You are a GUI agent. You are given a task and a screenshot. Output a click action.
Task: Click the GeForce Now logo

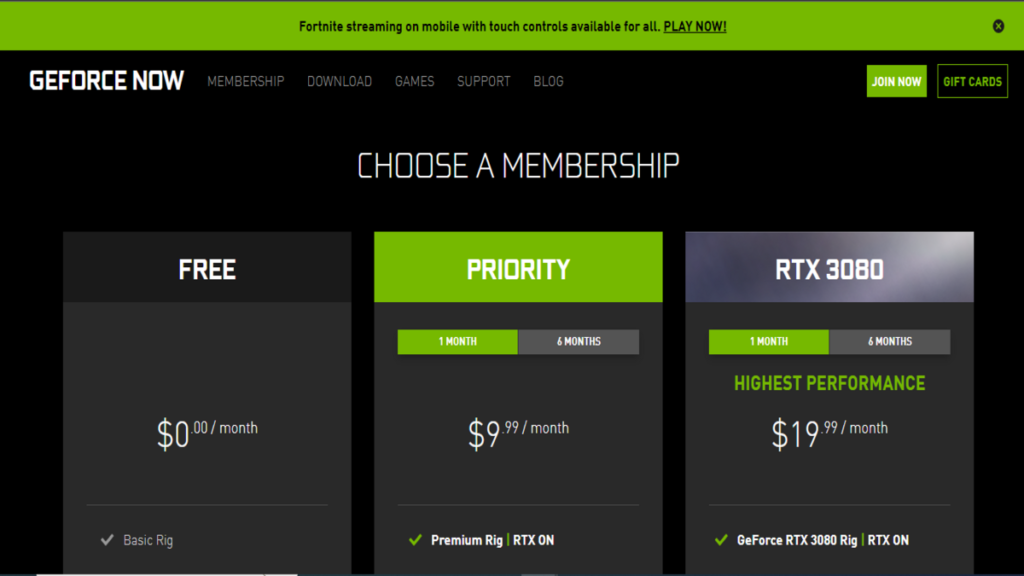click(106, 81)
